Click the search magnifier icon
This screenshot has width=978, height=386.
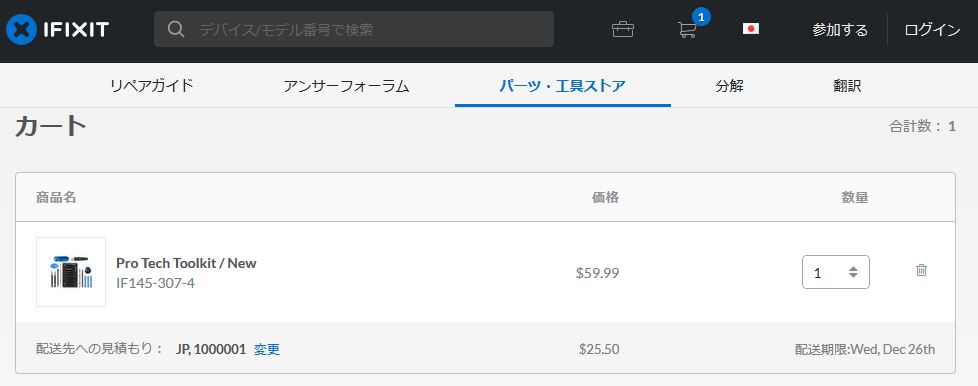(x=177, y=29)
